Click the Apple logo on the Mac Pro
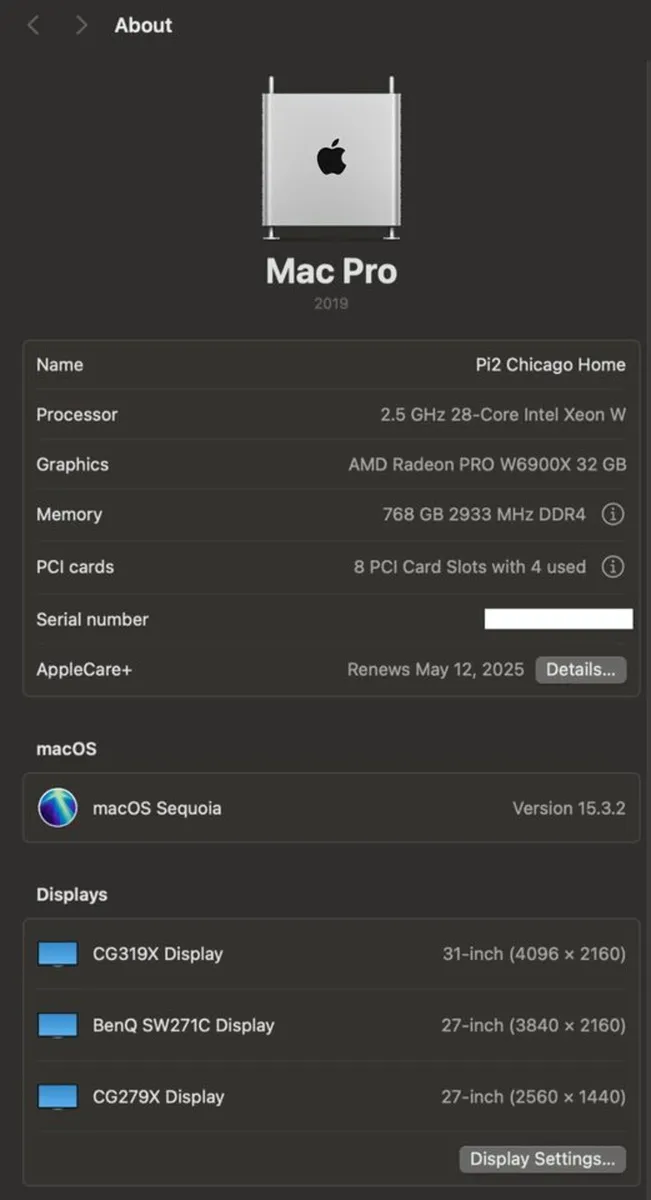Screen dimensions: 651x1200 pyautogui.click(x=330, y=155)
